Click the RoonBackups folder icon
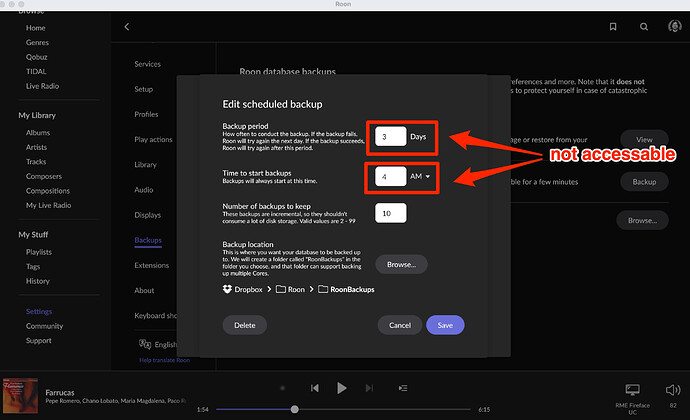This screenshot has width=690, height=420. pos(323,289)
